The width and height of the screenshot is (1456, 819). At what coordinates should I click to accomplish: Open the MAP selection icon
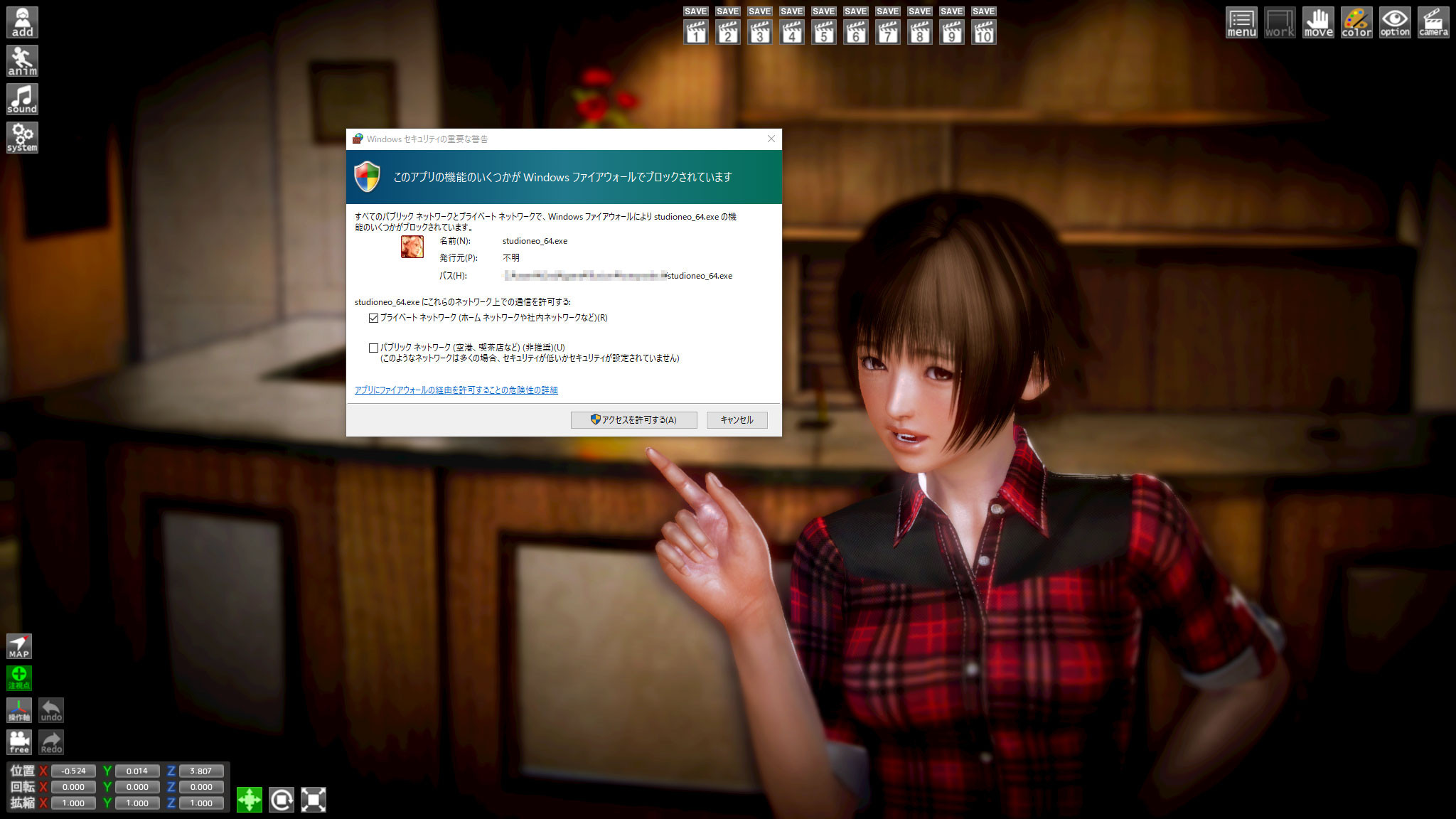click(19, 646)
